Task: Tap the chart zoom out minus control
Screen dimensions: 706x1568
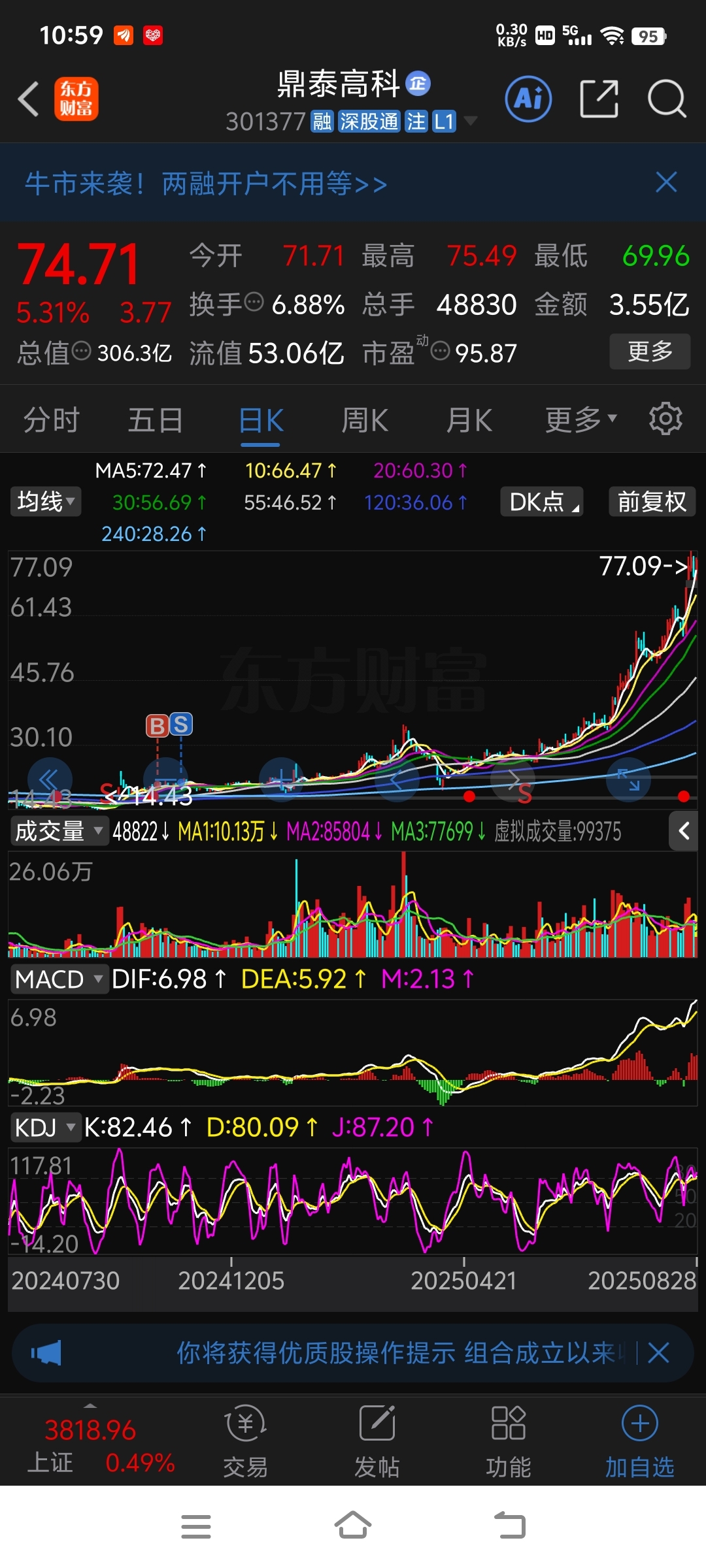Action: click(x=166, y=780)
